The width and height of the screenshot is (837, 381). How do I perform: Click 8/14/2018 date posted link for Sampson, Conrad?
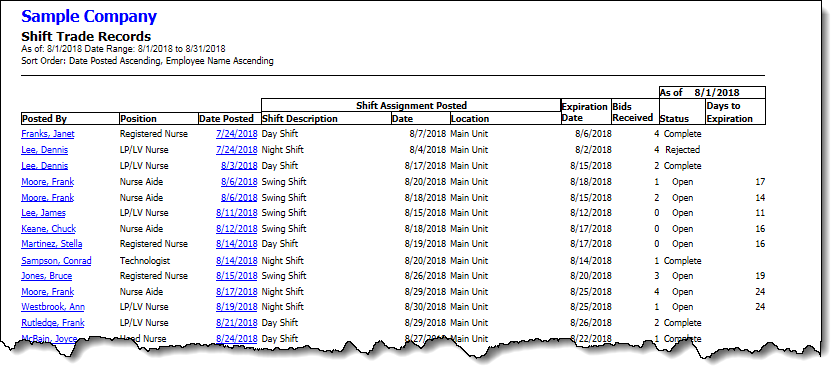tap(236, 261)
